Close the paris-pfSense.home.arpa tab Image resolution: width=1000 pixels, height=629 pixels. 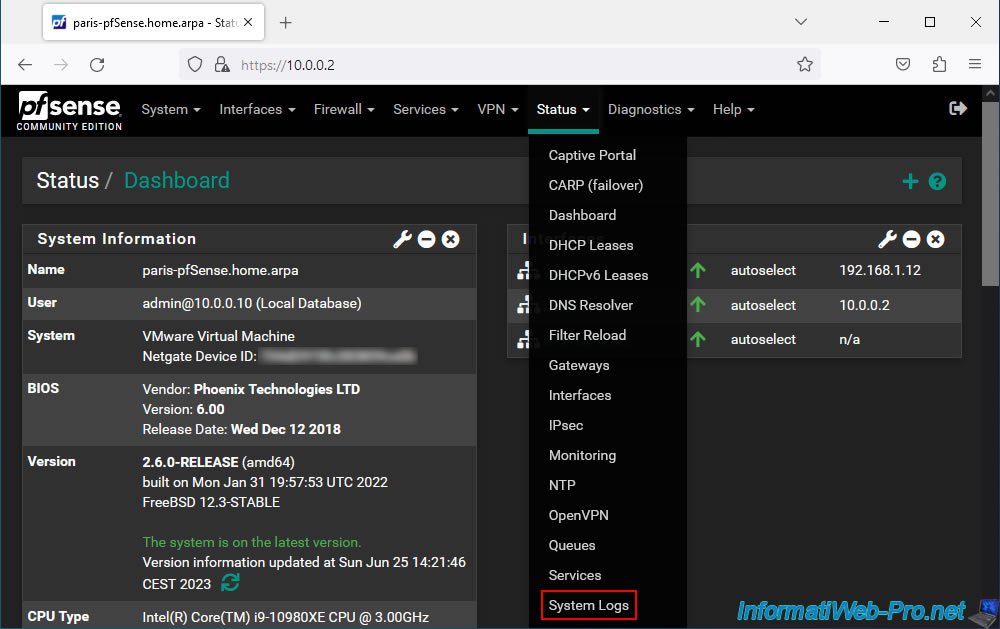[248, 22]
